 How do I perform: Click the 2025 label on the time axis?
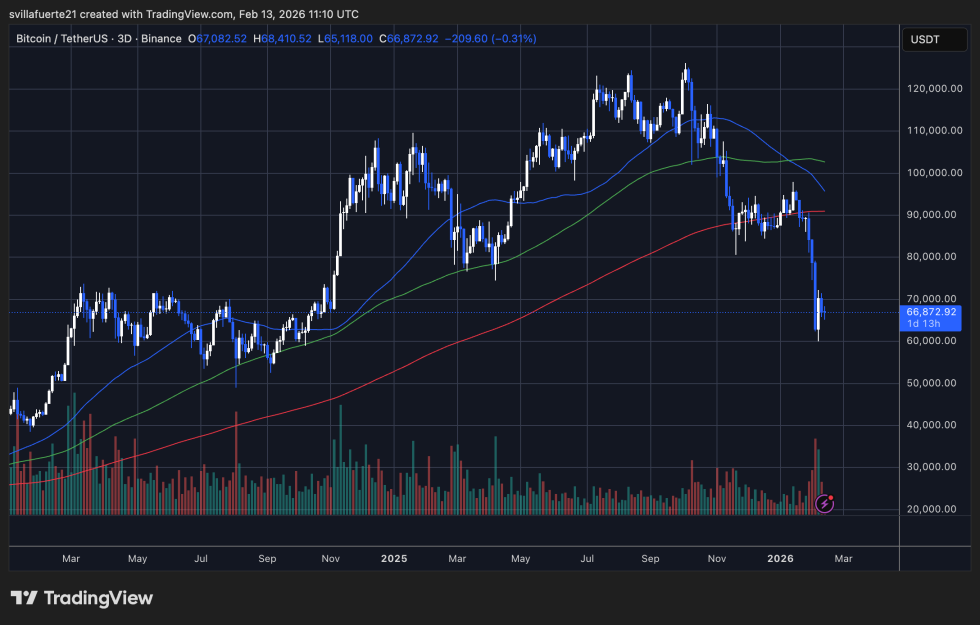pos(394,559)
